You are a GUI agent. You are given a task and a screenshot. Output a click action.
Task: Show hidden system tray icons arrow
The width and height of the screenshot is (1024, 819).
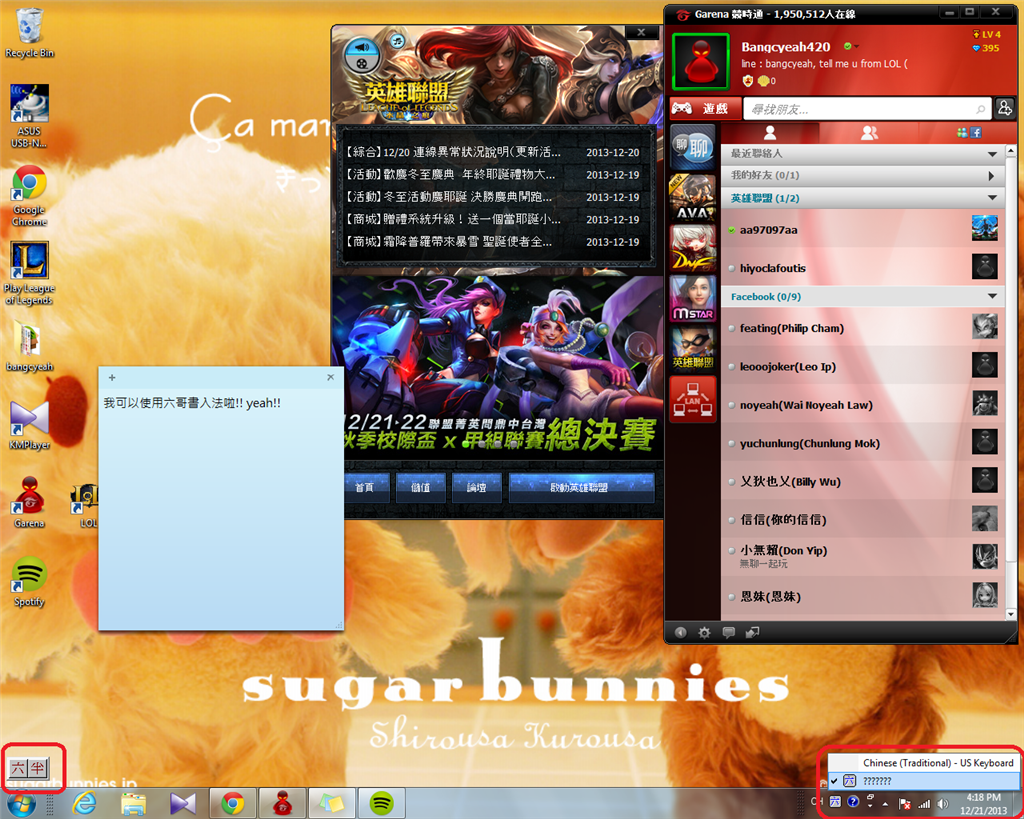pyautogui.click(x=886, y=803)
